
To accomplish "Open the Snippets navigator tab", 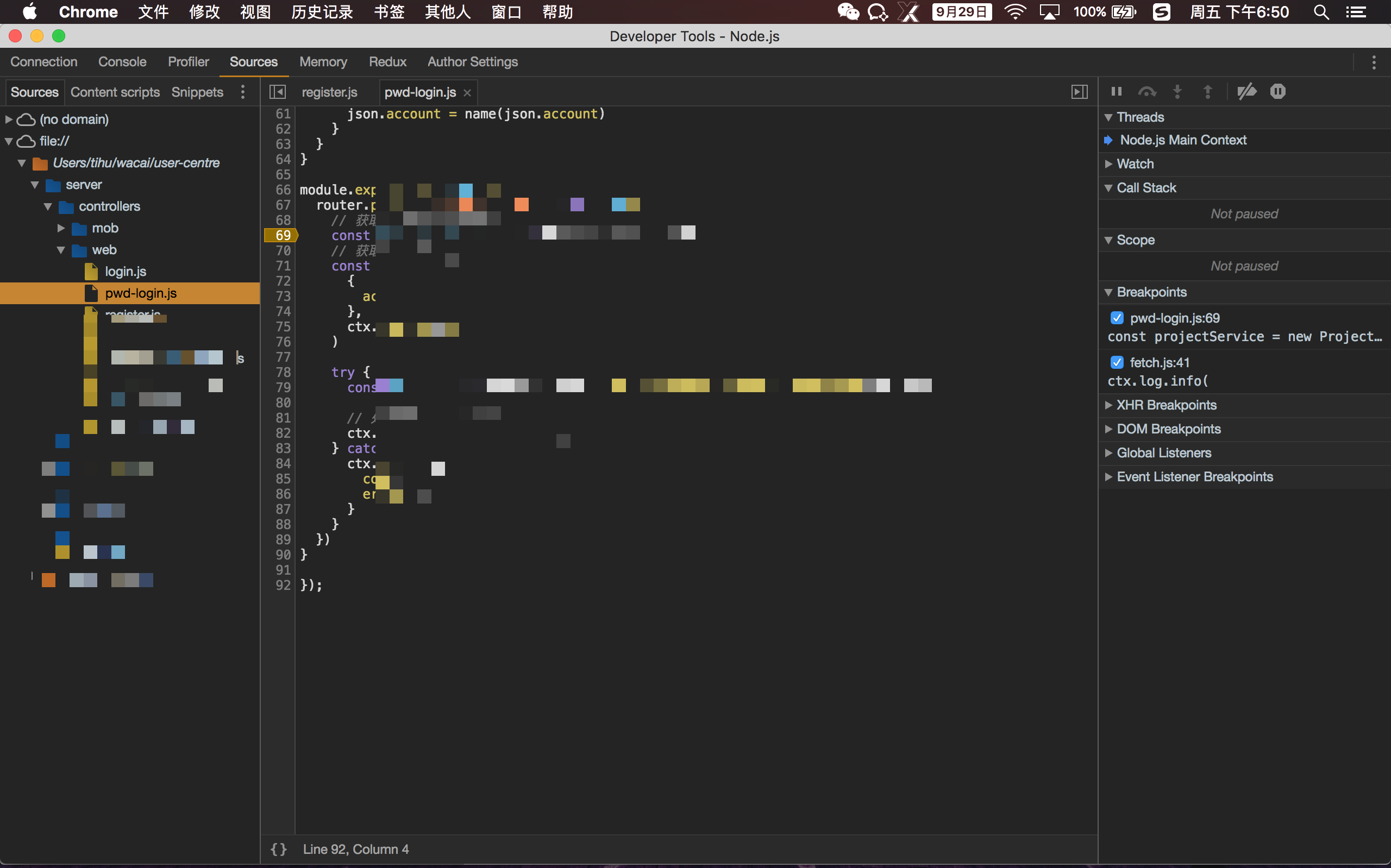I will point(197,92).
